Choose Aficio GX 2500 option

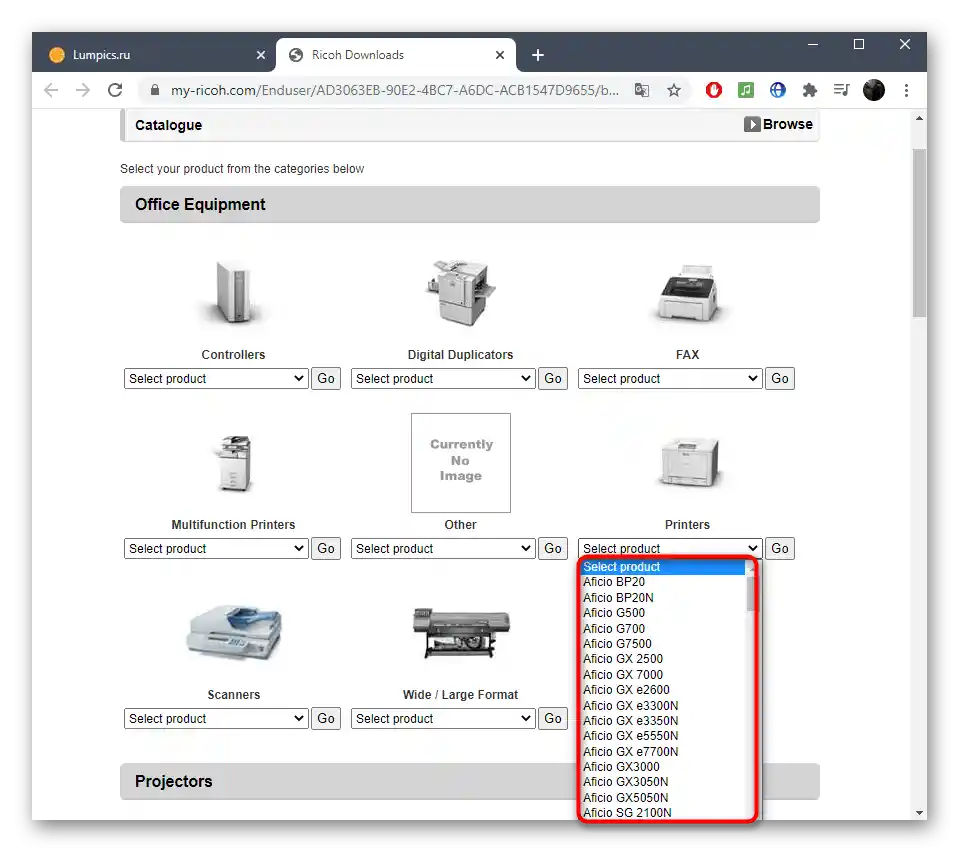pos(663,659)
